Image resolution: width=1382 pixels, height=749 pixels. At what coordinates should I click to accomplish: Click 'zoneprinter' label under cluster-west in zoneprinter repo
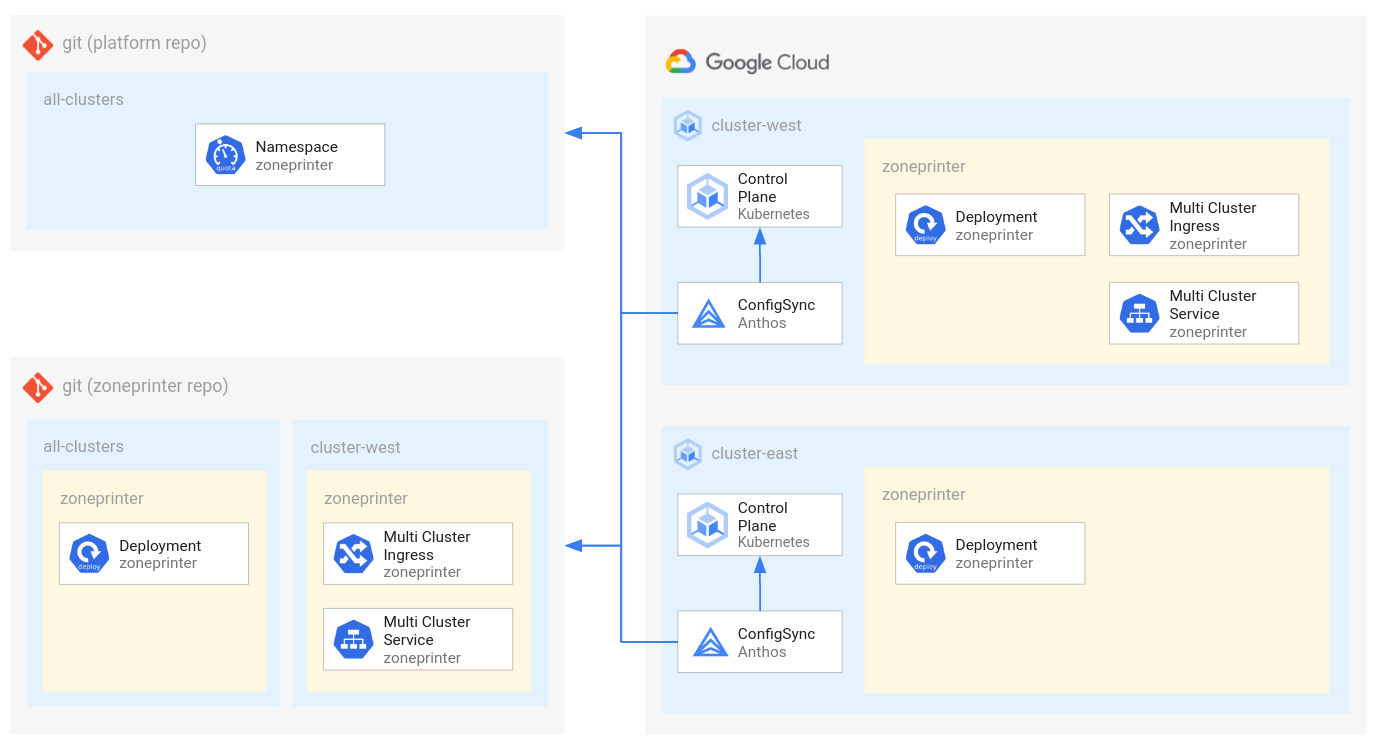[x=366, y=499]
